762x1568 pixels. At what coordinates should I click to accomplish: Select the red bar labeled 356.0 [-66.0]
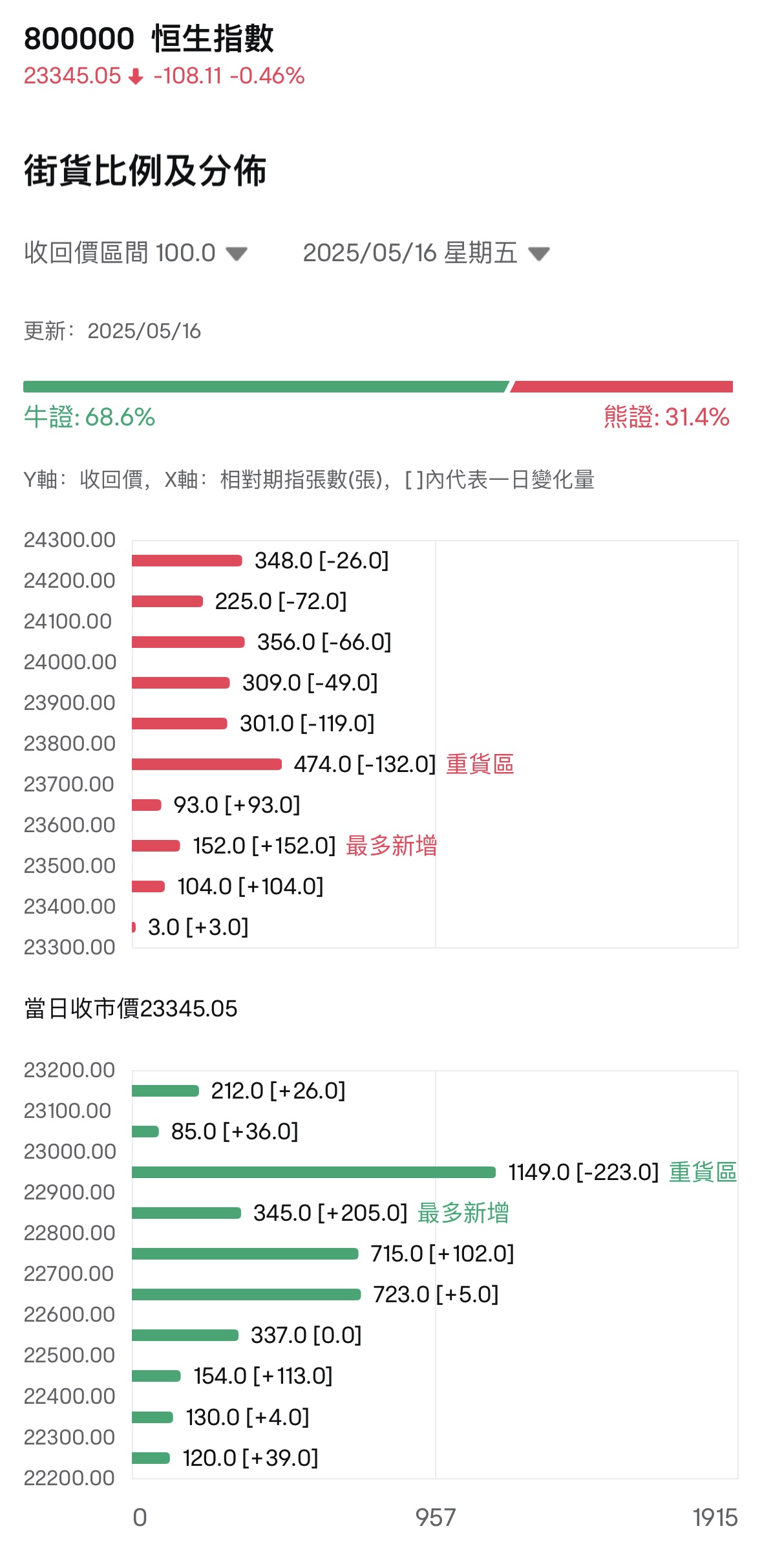click(188, 642)
